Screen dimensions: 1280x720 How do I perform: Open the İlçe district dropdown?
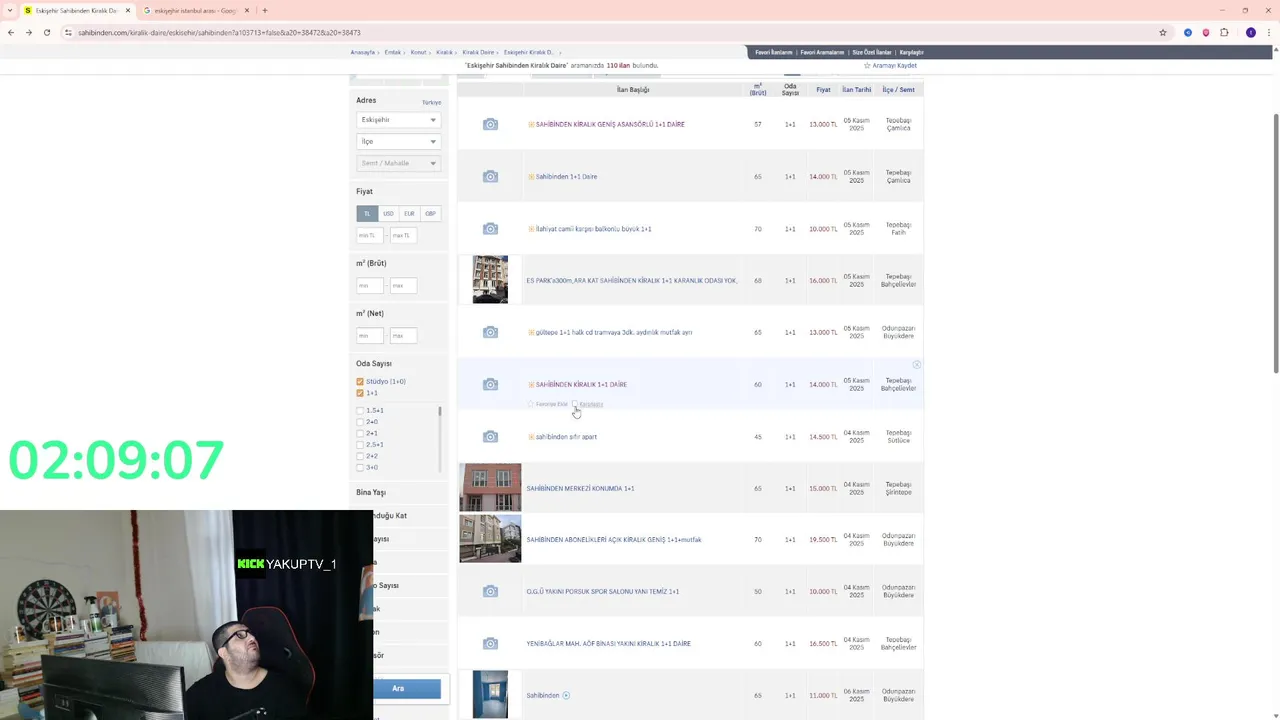pyautogui.click(x=398, y=142)
